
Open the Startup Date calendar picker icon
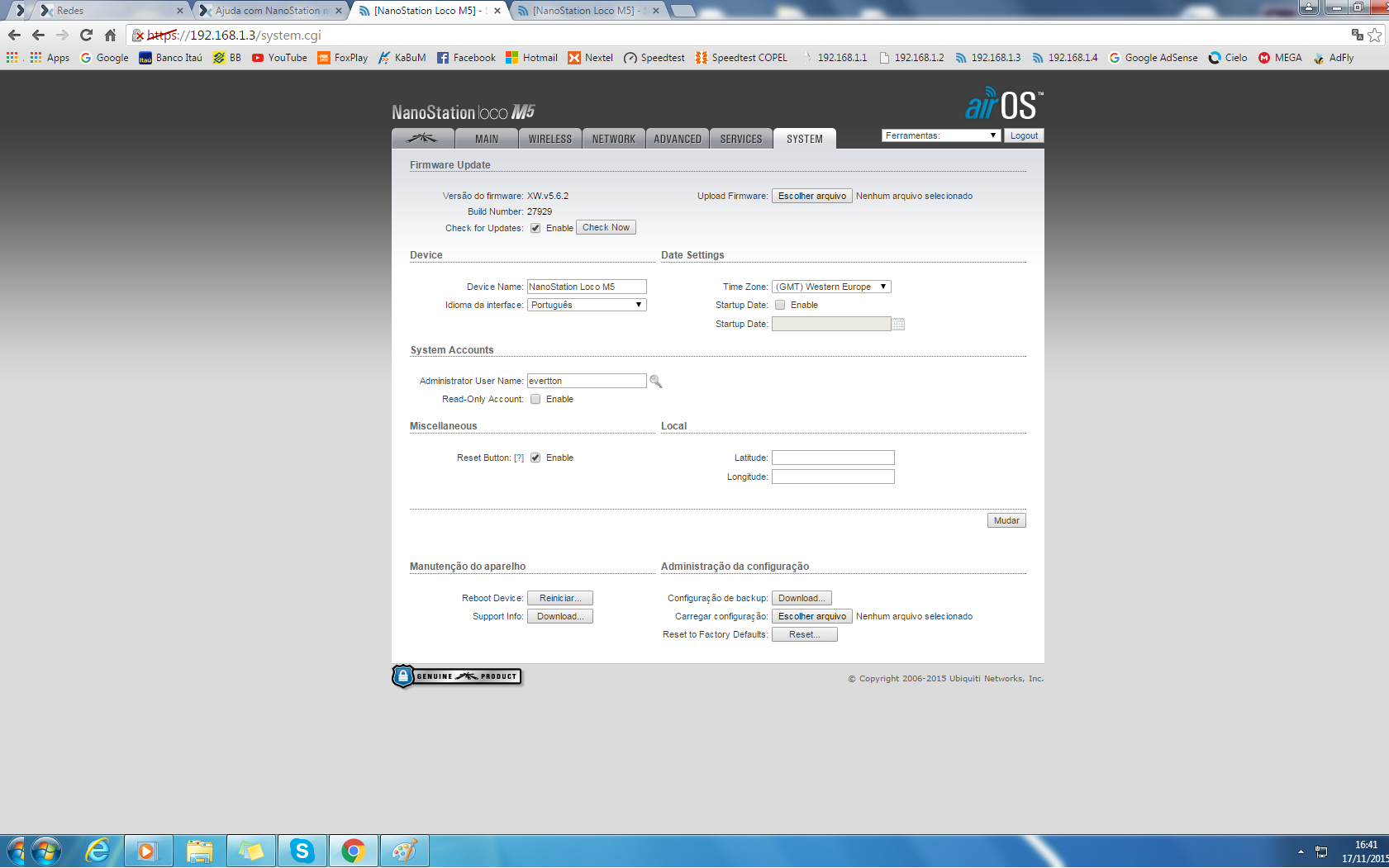(x=898, y=324)
